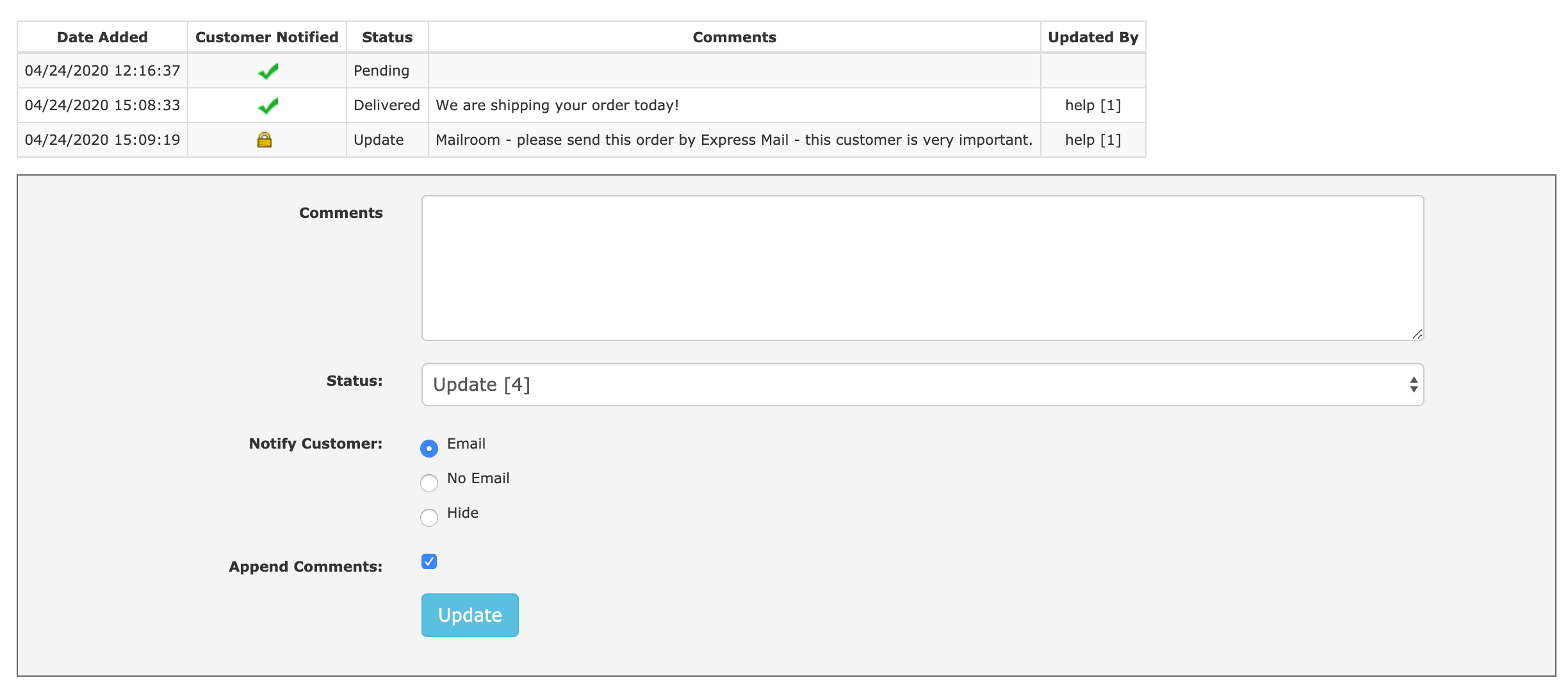
Task: Click 'help [1]' in the Delivered row
Action: 1093,105
